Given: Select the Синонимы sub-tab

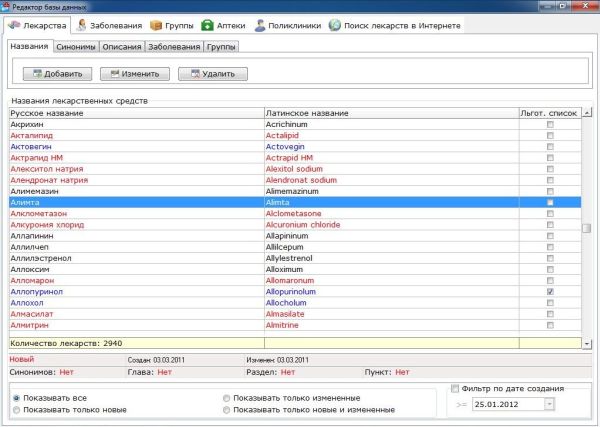Looking at the screenshot, I should [76, 47].
